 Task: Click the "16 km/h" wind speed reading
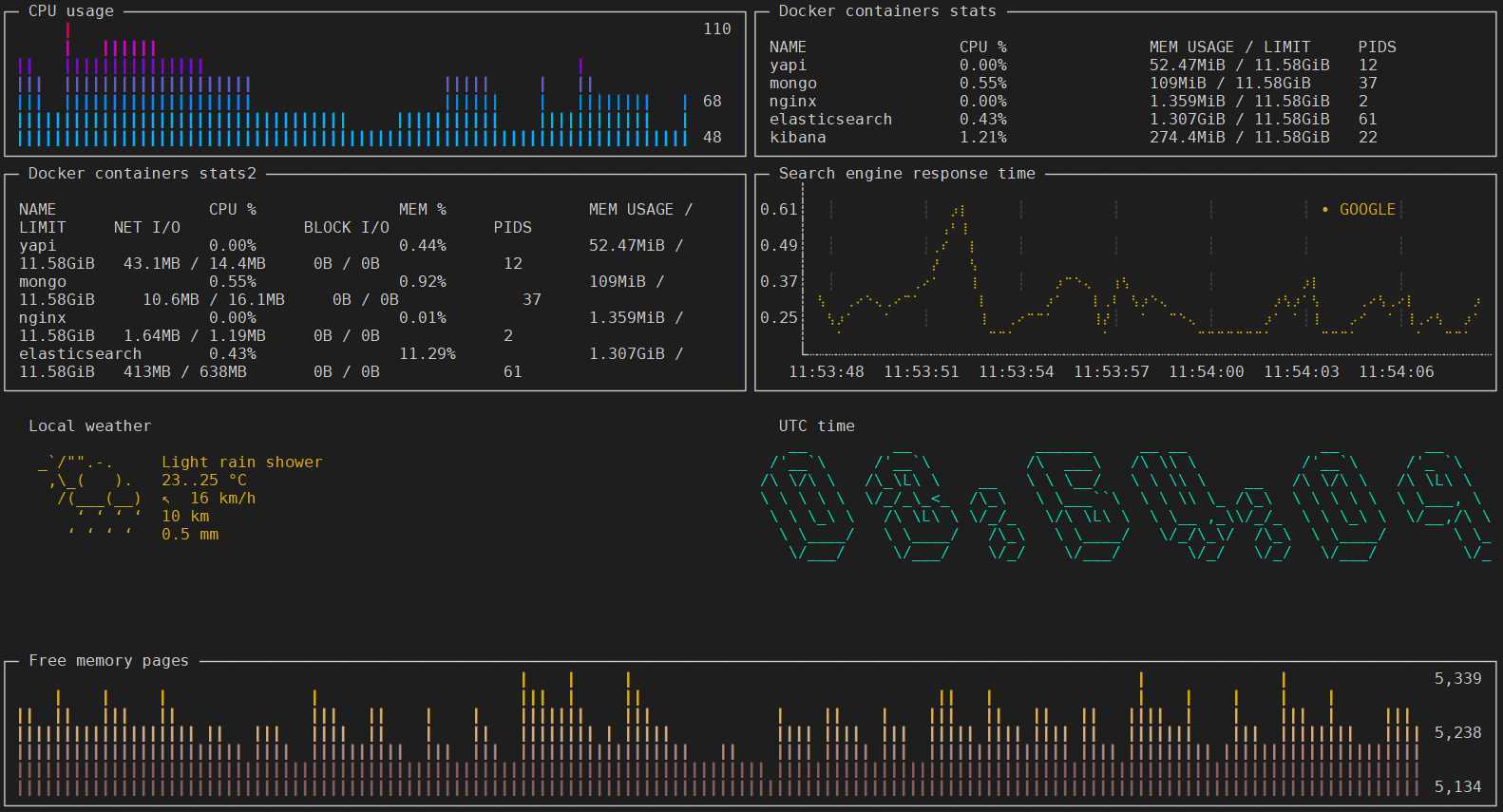click(223, 498)
